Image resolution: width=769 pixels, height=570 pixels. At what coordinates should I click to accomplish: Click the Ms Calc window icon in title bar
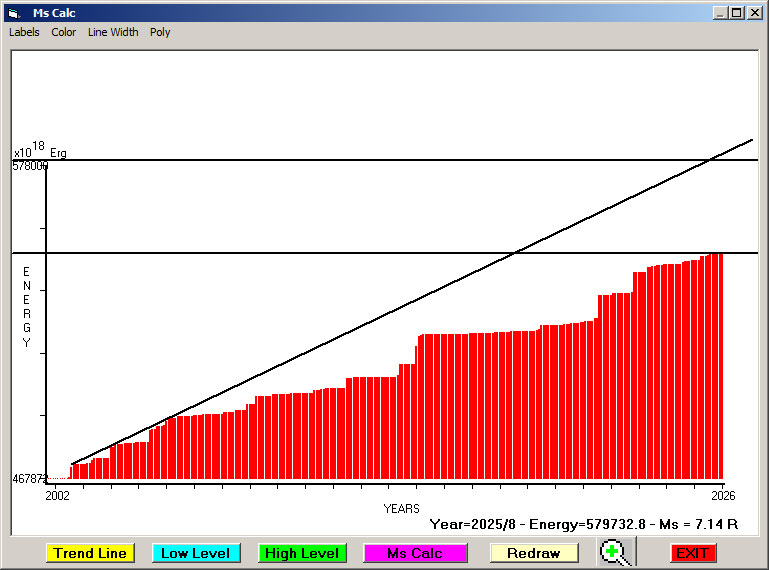[13, 13]
